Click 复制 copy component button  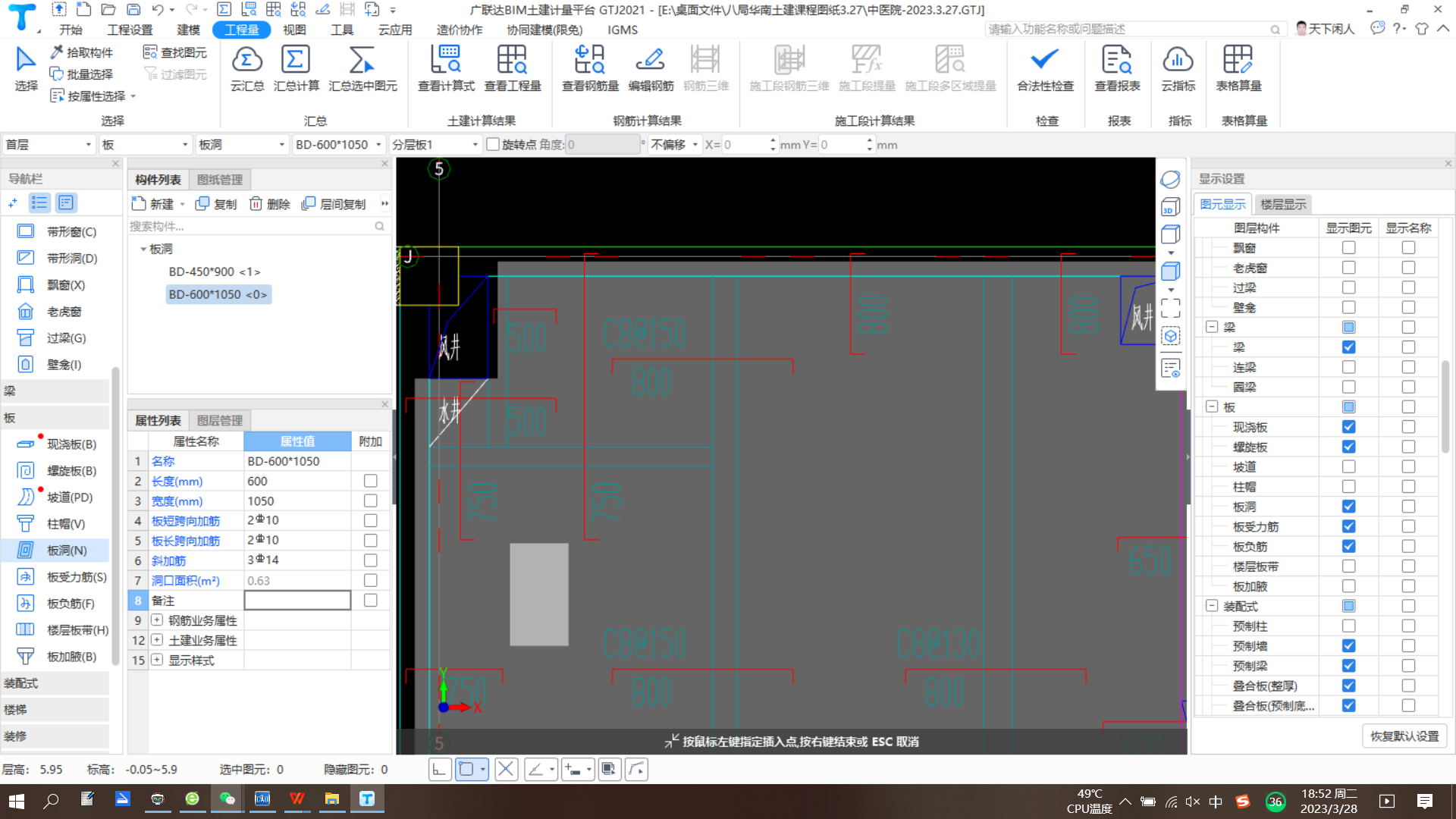216,204
